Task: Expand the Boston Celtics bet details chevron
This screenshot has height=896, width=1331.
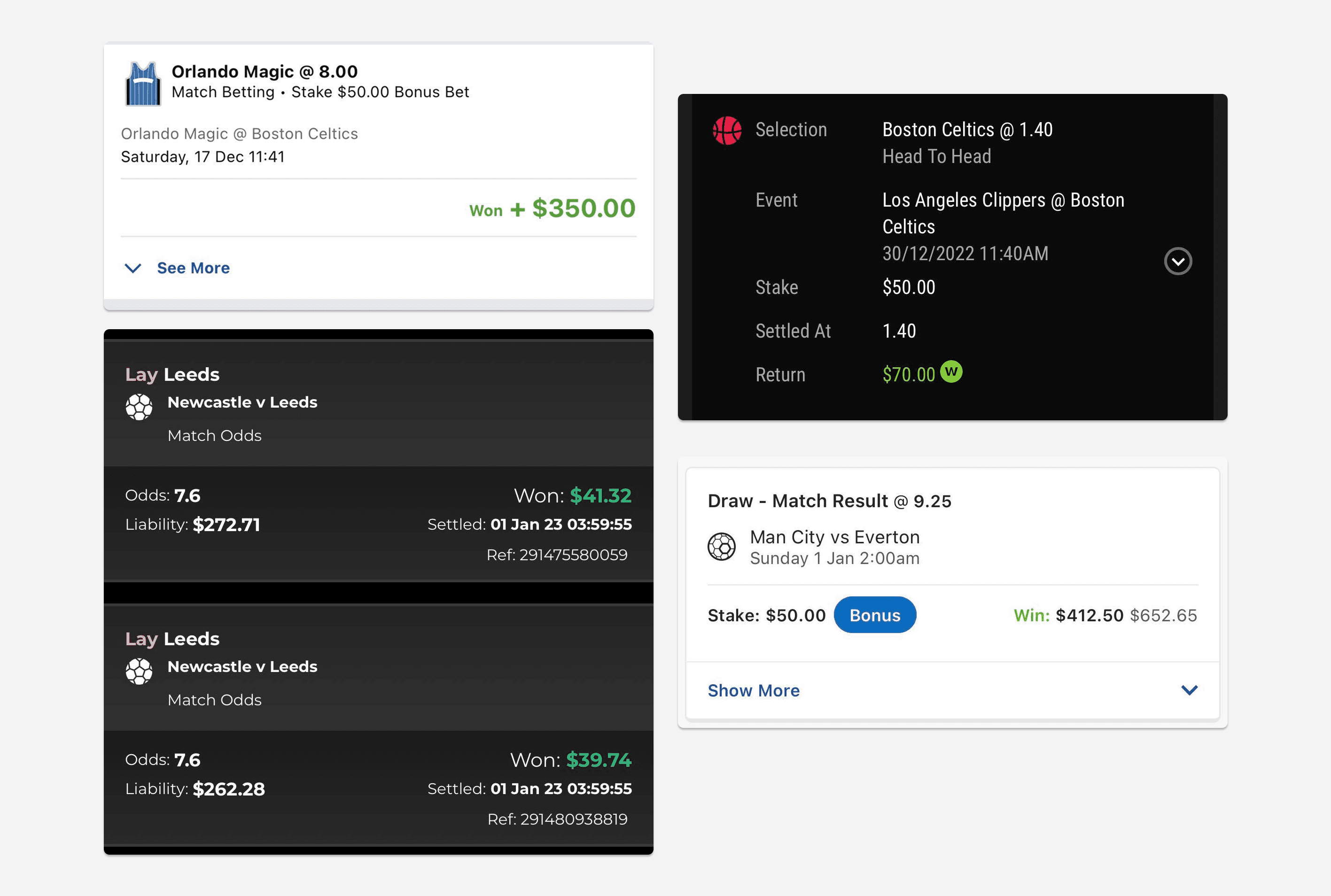Action: click(1178, 261)
